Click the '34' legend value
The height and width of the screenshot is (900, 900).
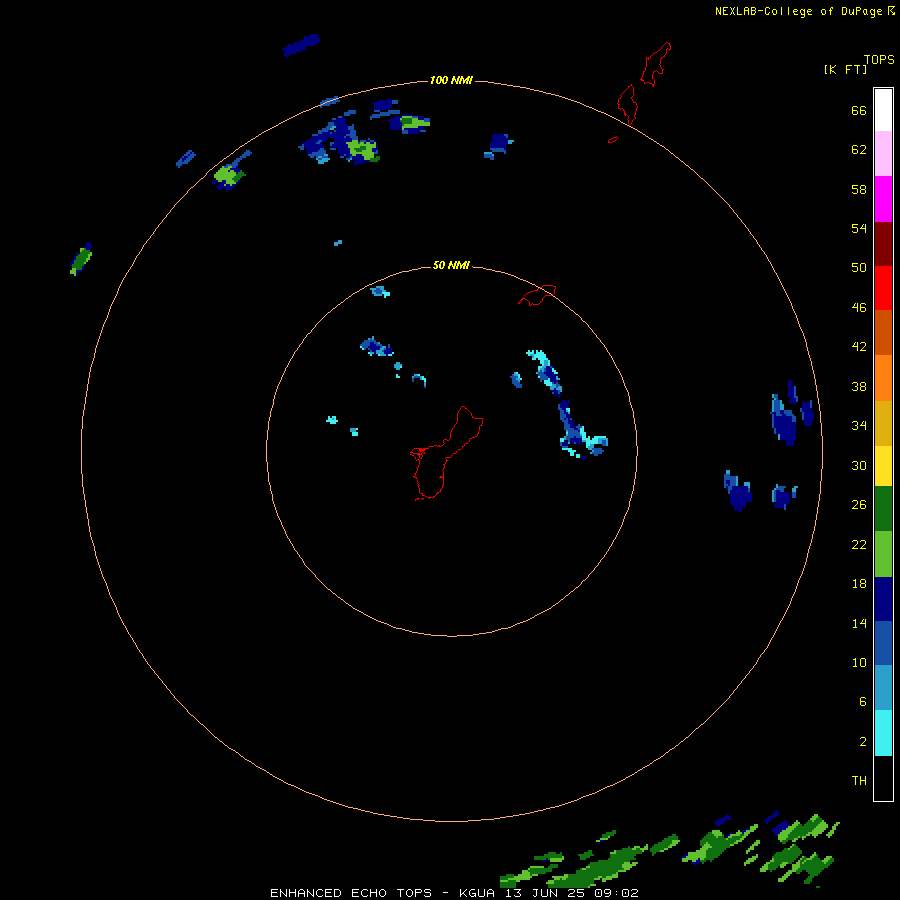click(x=859, y=426)
